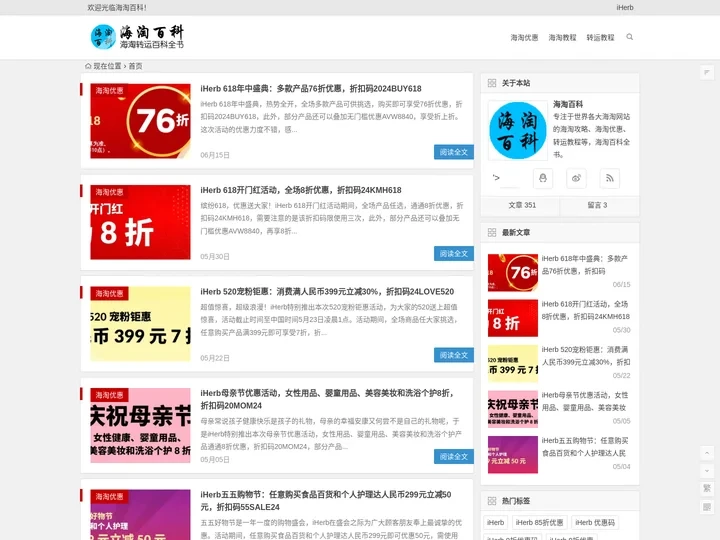Image resolution: width=720 pixels, height=540 pixels.
Task: Open sidebar recent post 520宠粉钜惠
Action: (x=585, y=356)
